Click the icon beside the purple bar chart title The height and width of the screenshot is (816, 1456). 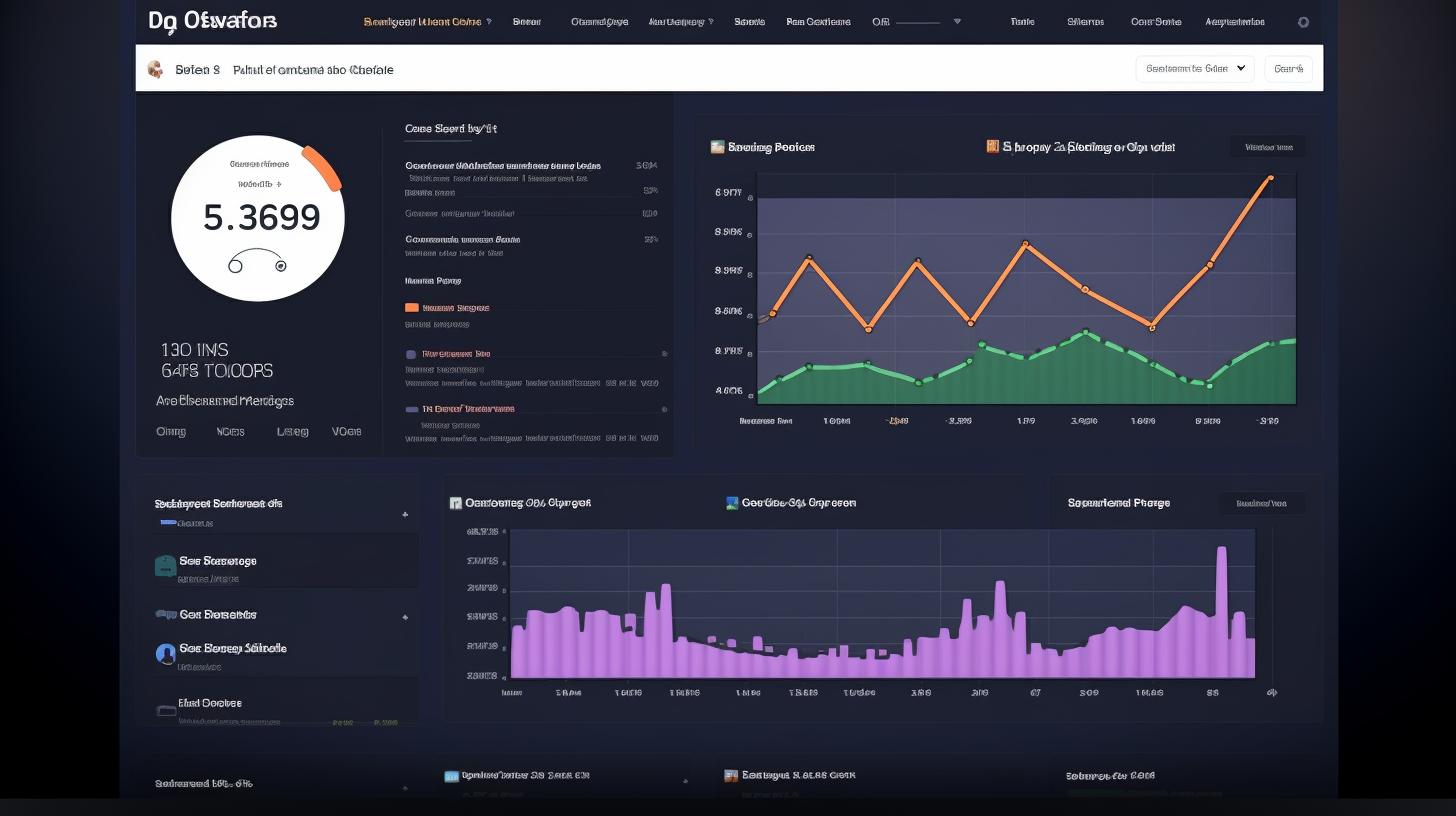455,503
